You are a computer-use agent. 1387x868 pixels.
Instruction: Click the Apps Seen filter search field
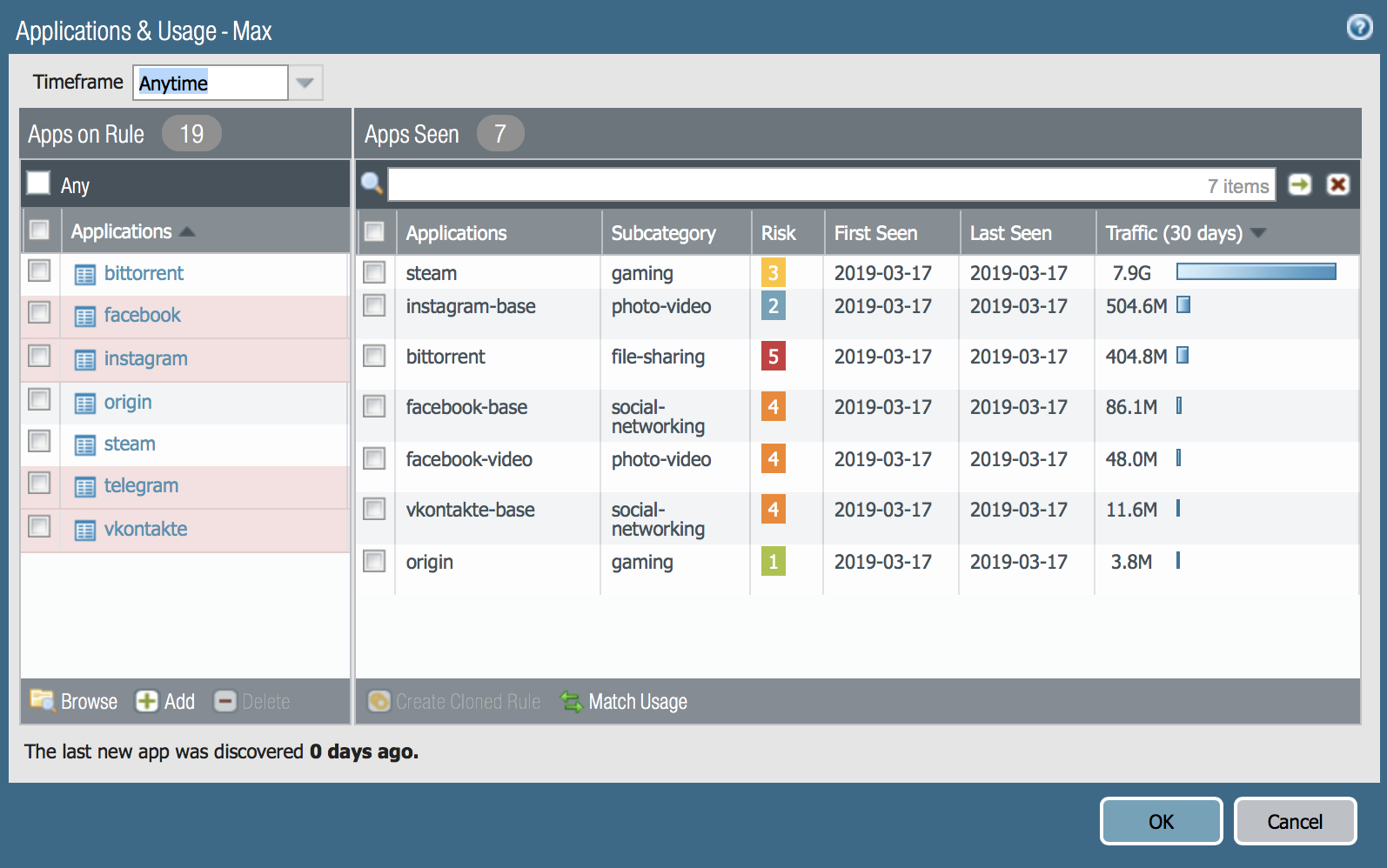point(831,184)
